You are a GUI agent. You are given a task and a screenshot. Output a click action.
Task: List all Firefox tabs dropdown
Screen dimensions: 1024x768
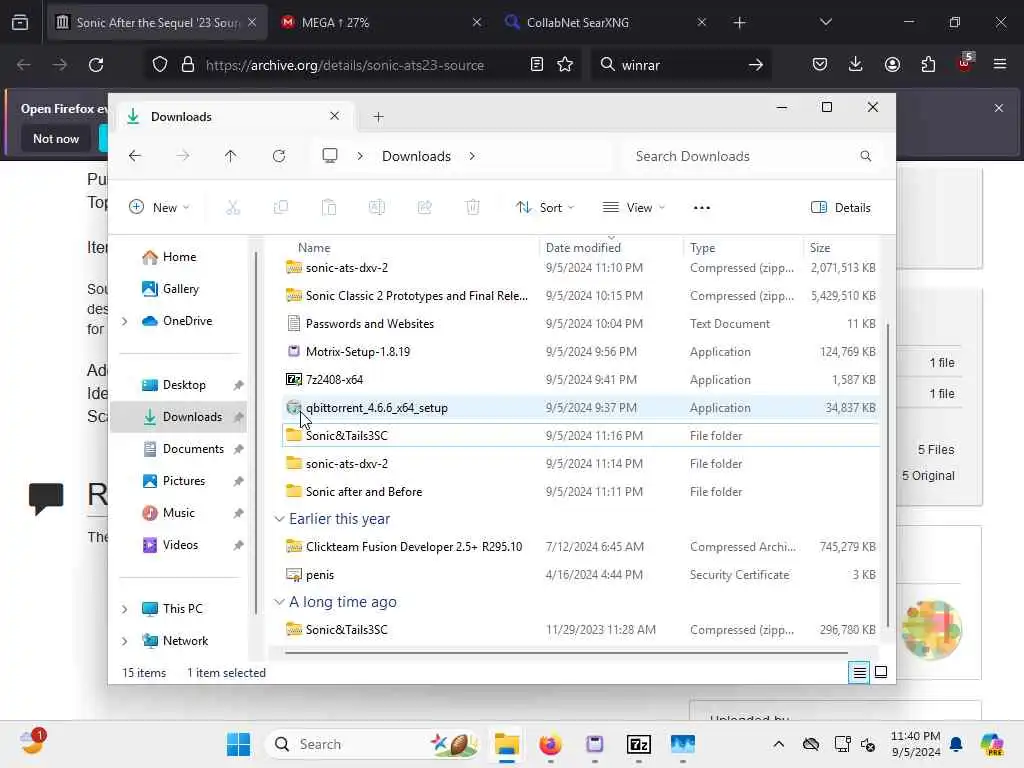825,22
